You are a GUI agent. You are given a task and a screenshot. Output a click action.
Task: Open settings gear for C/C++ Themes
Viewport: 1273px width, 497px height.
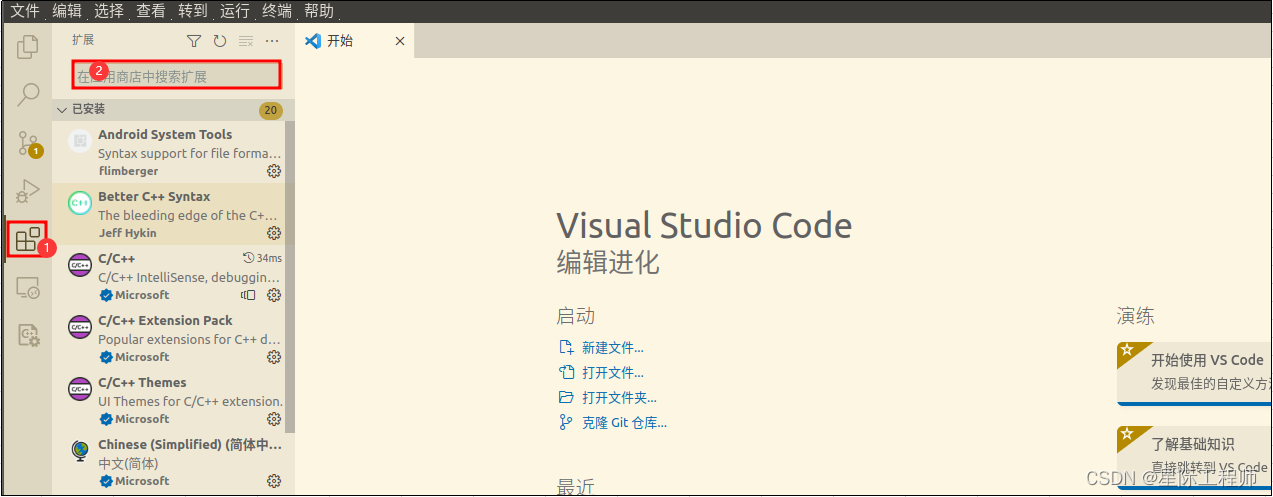click(274, 419)
